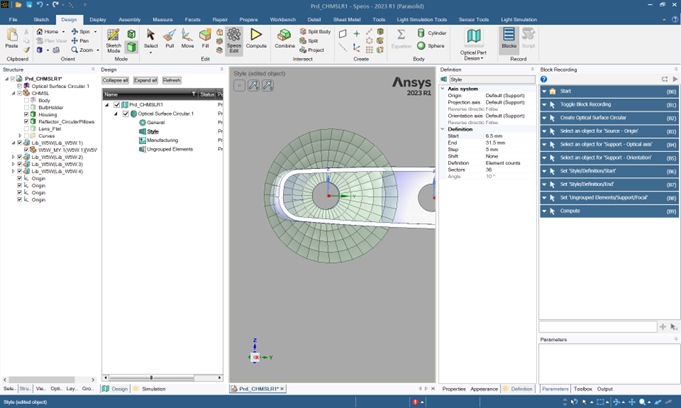Use the Select tool
The height and width of the screenshot is (408, 681).
[151, 39]
